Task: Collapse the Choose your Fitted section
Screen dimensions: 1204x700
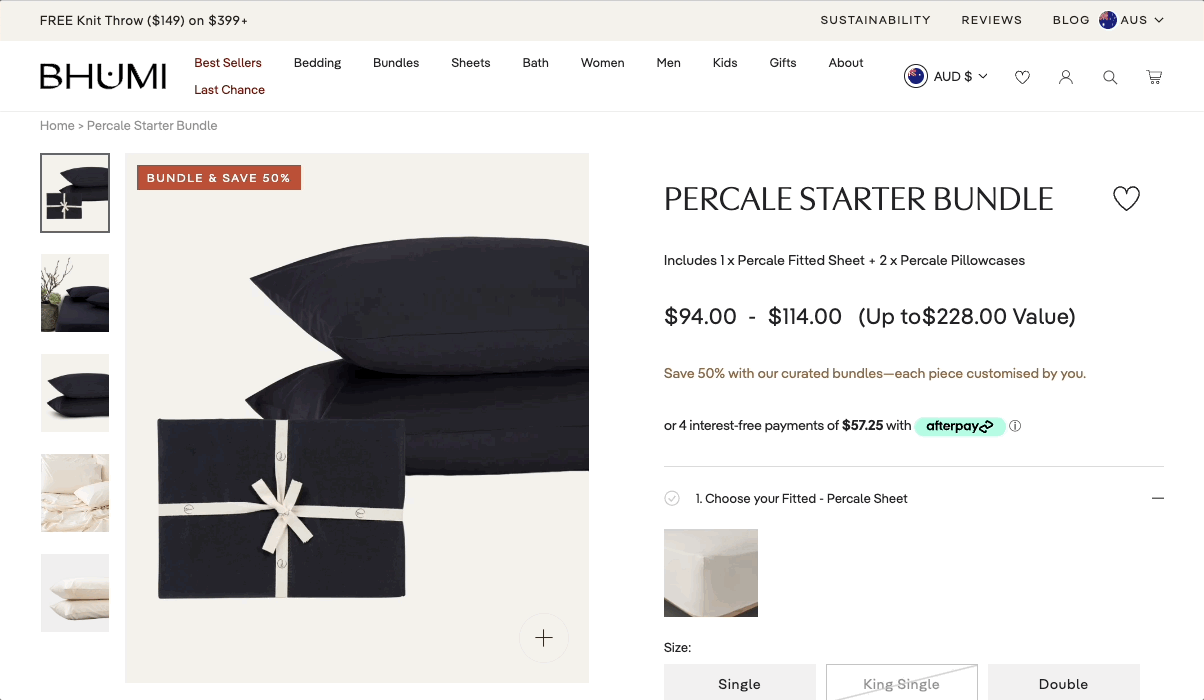Action: click(x=1157, y=498)
